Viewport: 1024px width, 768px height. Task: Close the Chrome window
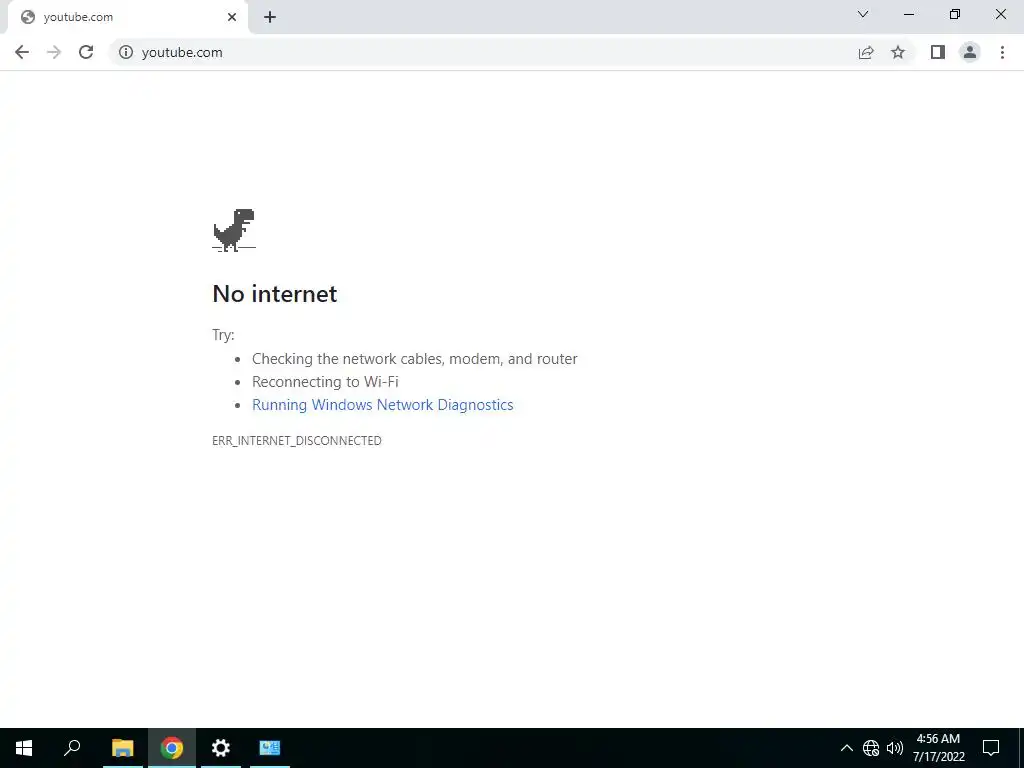click(x=1000, y=14)
